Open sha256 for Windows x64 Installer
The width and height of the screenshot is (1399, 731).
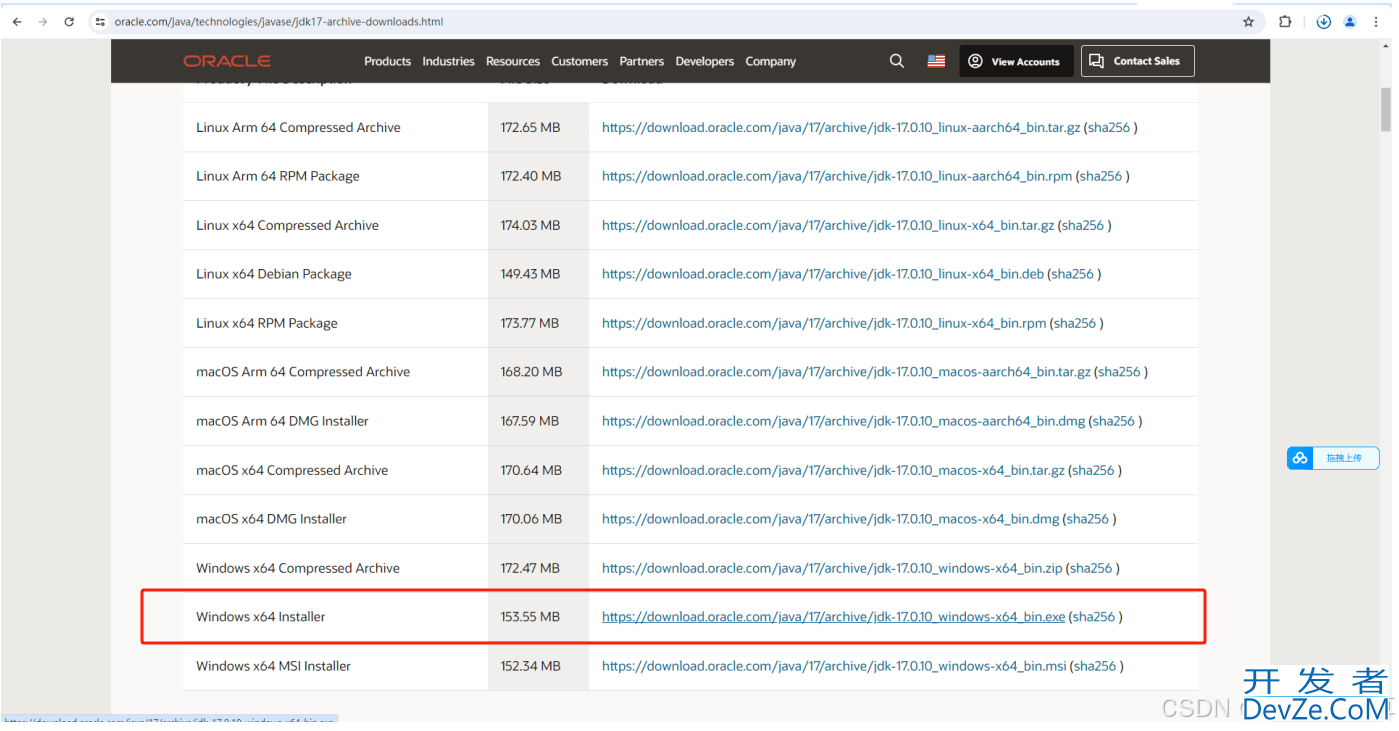click(1095, 617)
